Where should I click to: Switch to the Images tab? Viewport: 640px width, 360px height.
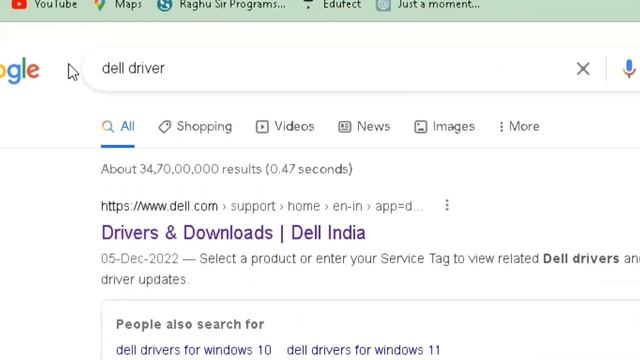[444, 127]
